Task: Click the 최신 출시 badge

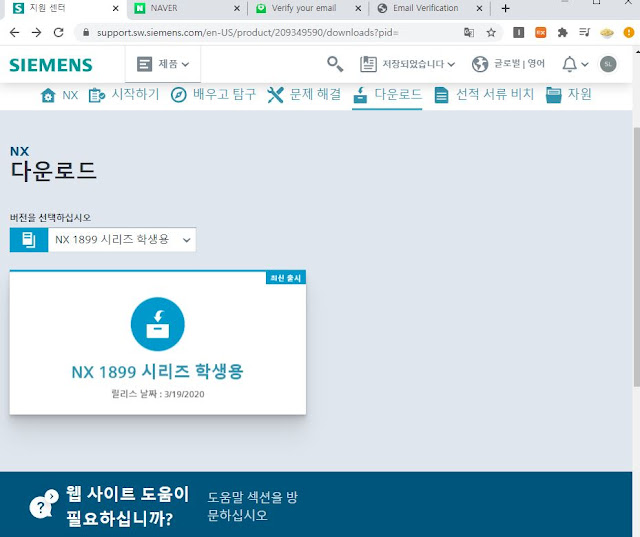Action: [x=286, y=278]
